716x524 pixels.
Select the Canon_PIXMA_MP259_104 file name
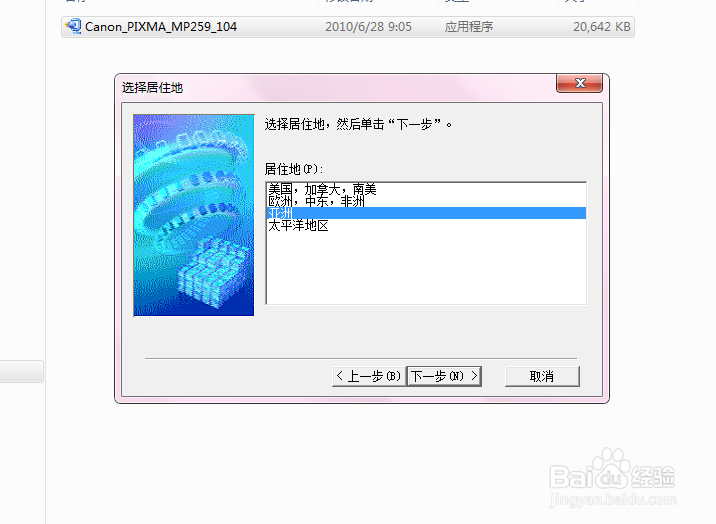point(161,27)
